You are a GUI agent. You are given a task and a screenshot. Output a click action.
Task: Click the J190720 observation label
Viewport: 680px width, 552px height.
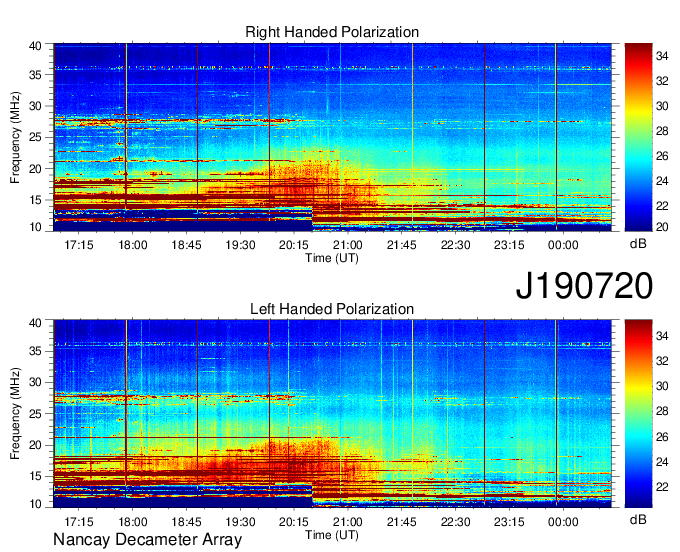pos(584,285)
